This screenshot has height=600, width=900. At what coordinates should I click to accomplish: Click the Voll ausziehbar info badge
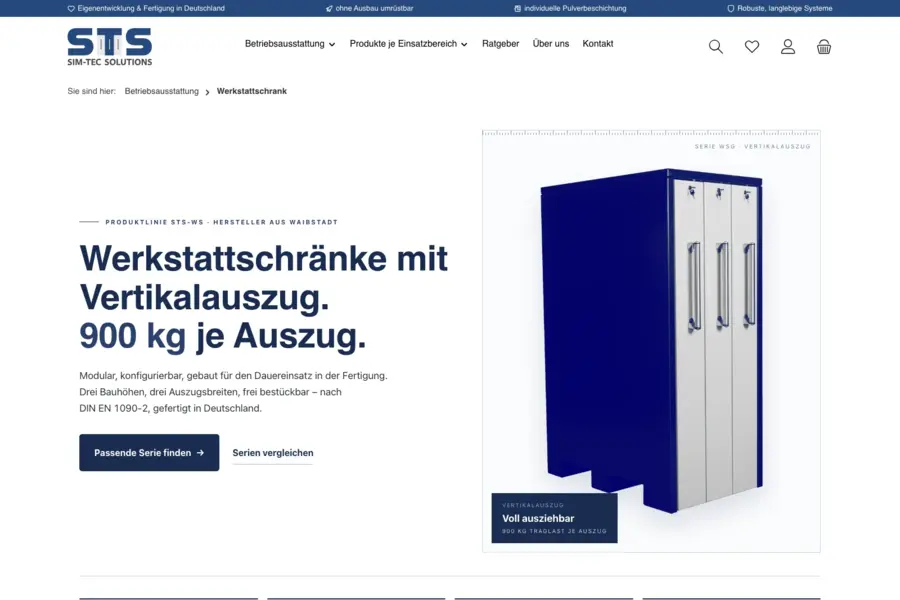[554, 518]
